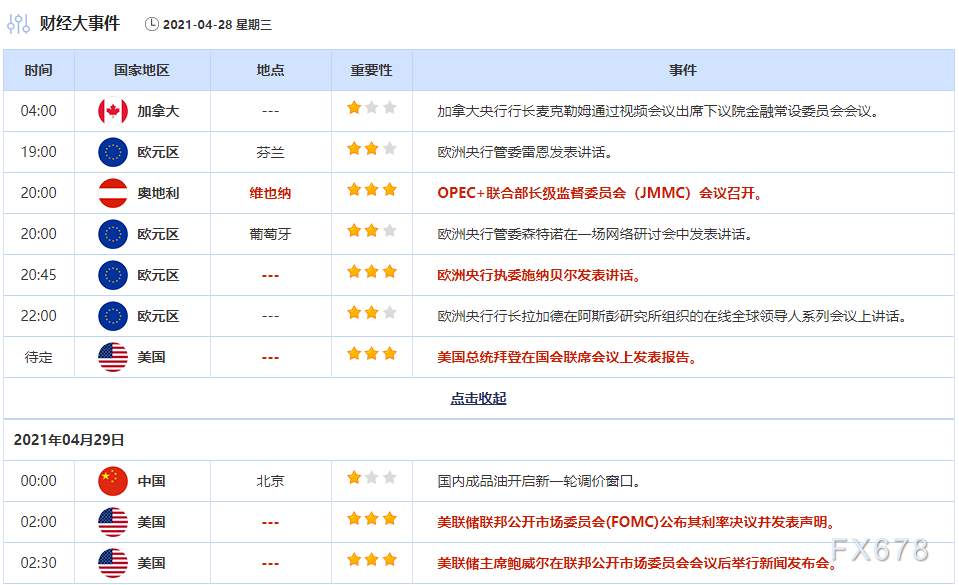This screenshot has height=585, width=959.
Task: Click the 葡萄牙 location cell
Action: pyautogui.click(x=270, y=234)
